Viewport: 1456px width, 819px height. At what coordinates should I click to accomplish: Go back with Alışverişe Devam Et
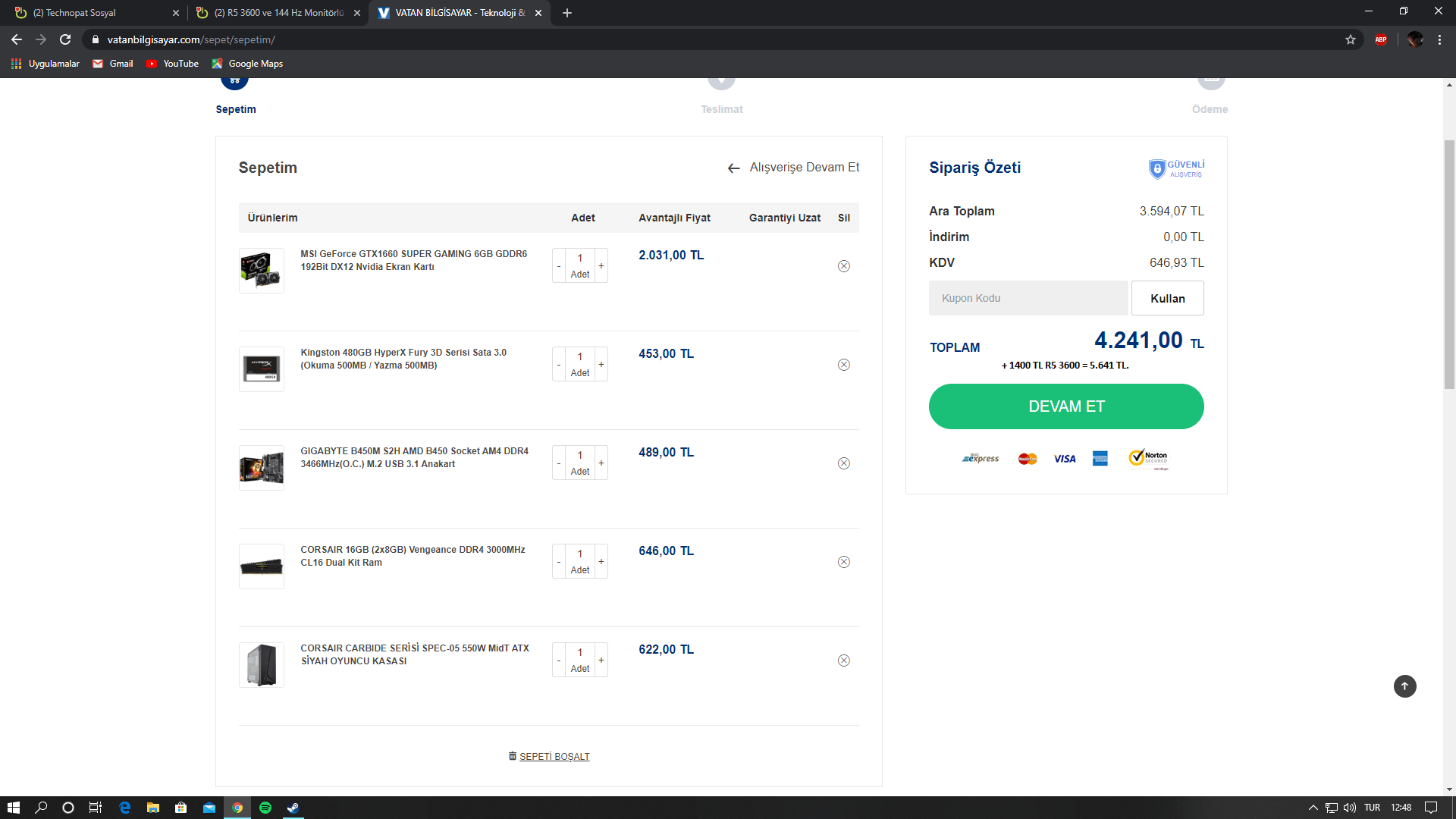click(x=794, y=168)
